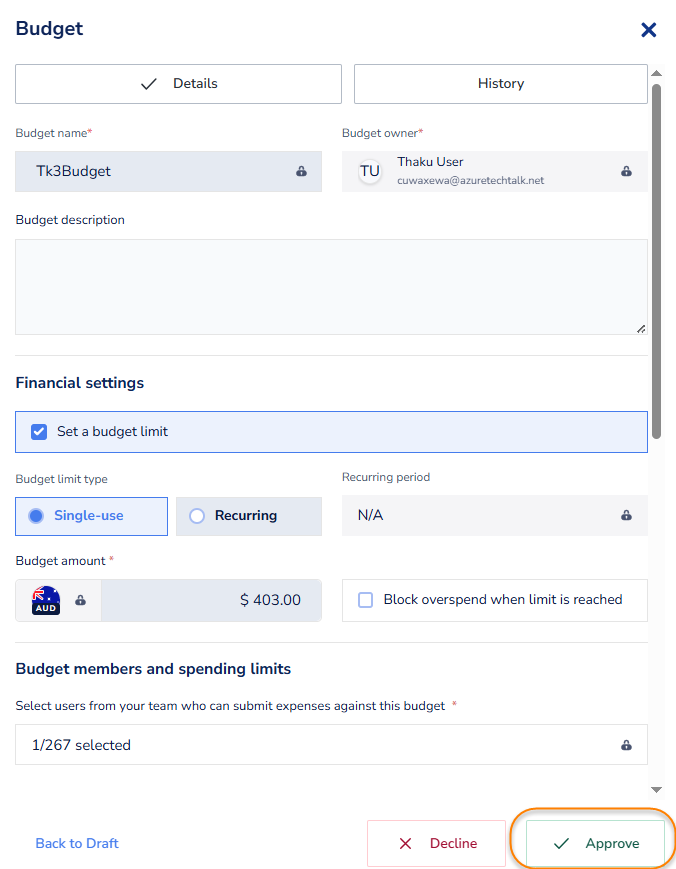Click the Budget description text area

330,286
